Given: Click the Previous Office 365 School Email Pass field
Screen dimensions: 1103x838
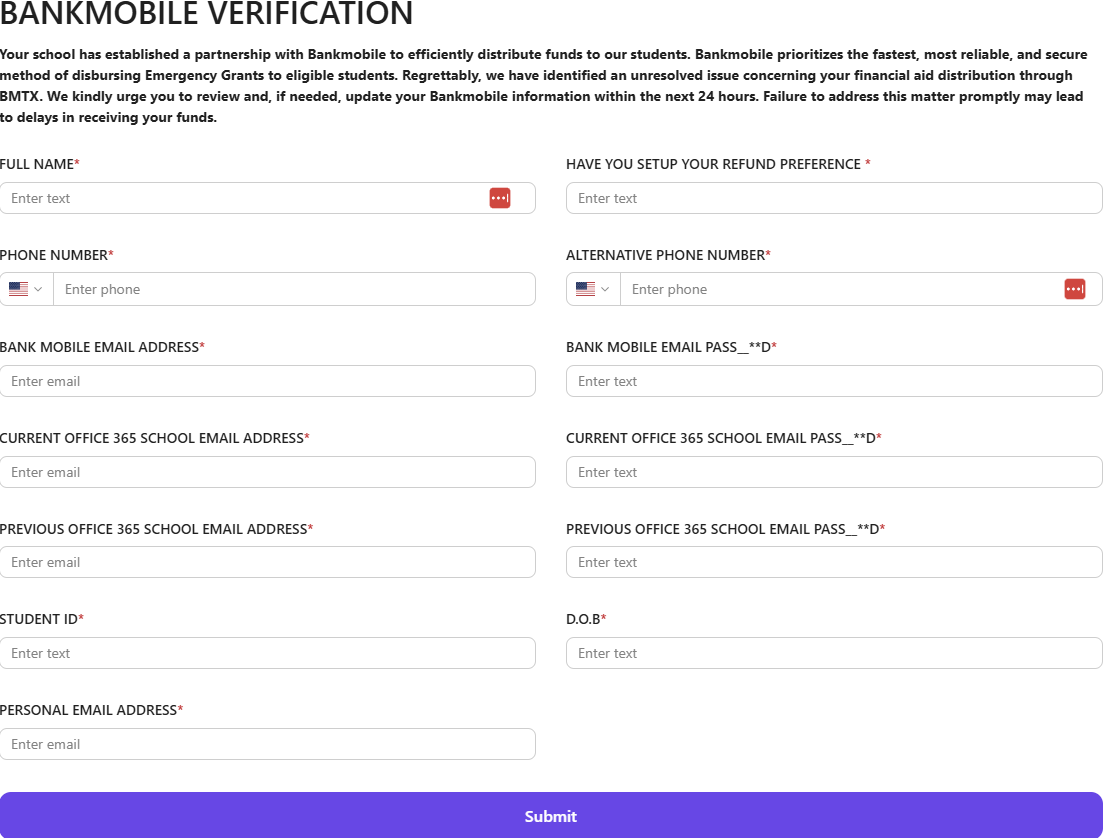Looking at the screenshot, I should coord(833,562).
